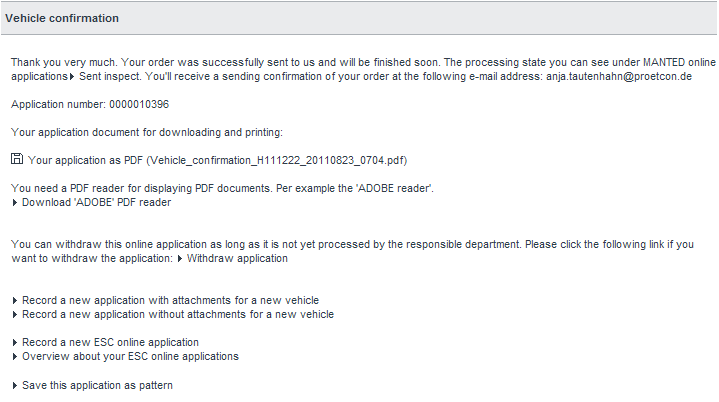Click the application number 0000010396 text
The height and width of the screenshot is (402, 719).
pyautogui.click(x=139, y=105)
